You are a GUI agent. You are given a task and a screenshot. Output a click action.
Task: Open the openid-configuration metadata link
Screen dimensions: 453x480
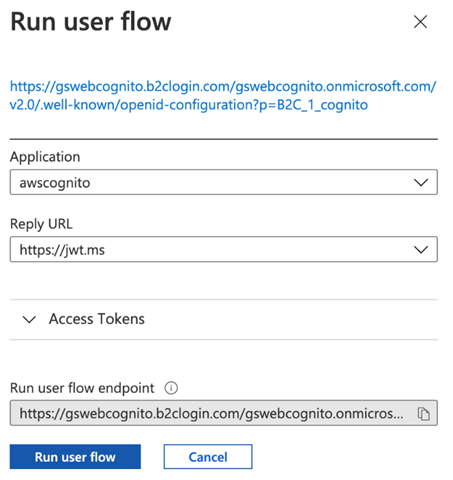[x=223, y=96]
